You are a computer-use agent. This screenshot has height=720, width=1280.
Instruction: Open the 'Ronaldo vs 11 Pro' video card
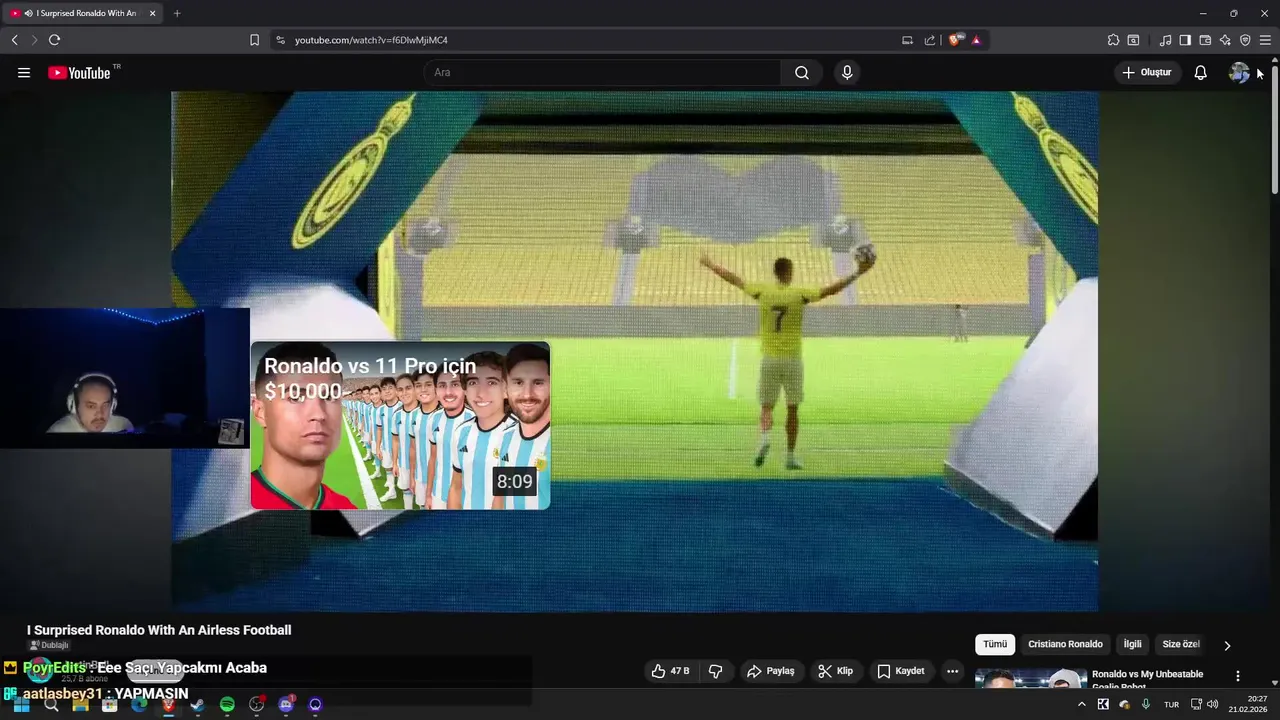pyautogui.click(x=400, y=426)
